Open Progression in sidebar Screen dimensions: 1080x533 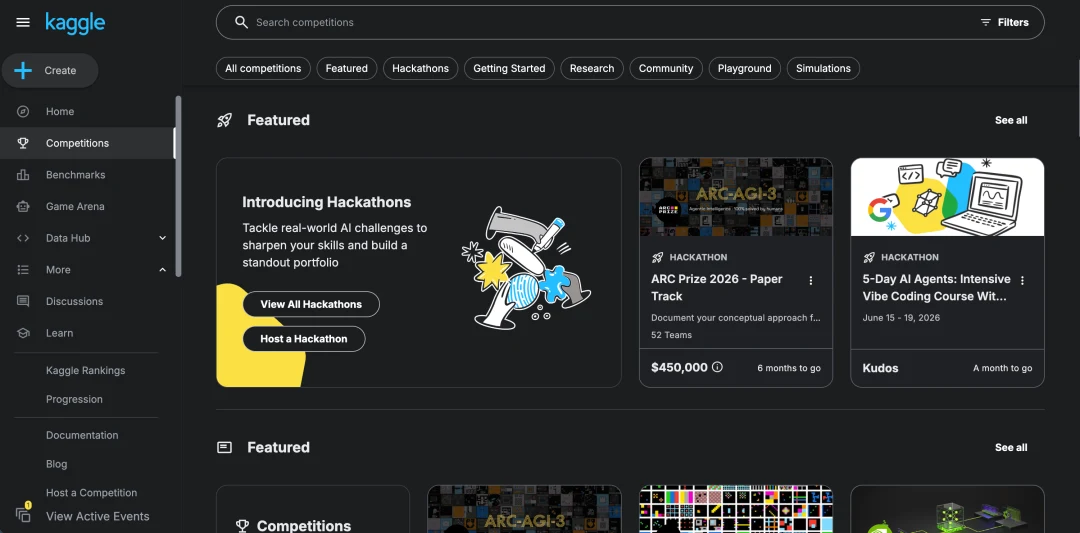point(74,399)
